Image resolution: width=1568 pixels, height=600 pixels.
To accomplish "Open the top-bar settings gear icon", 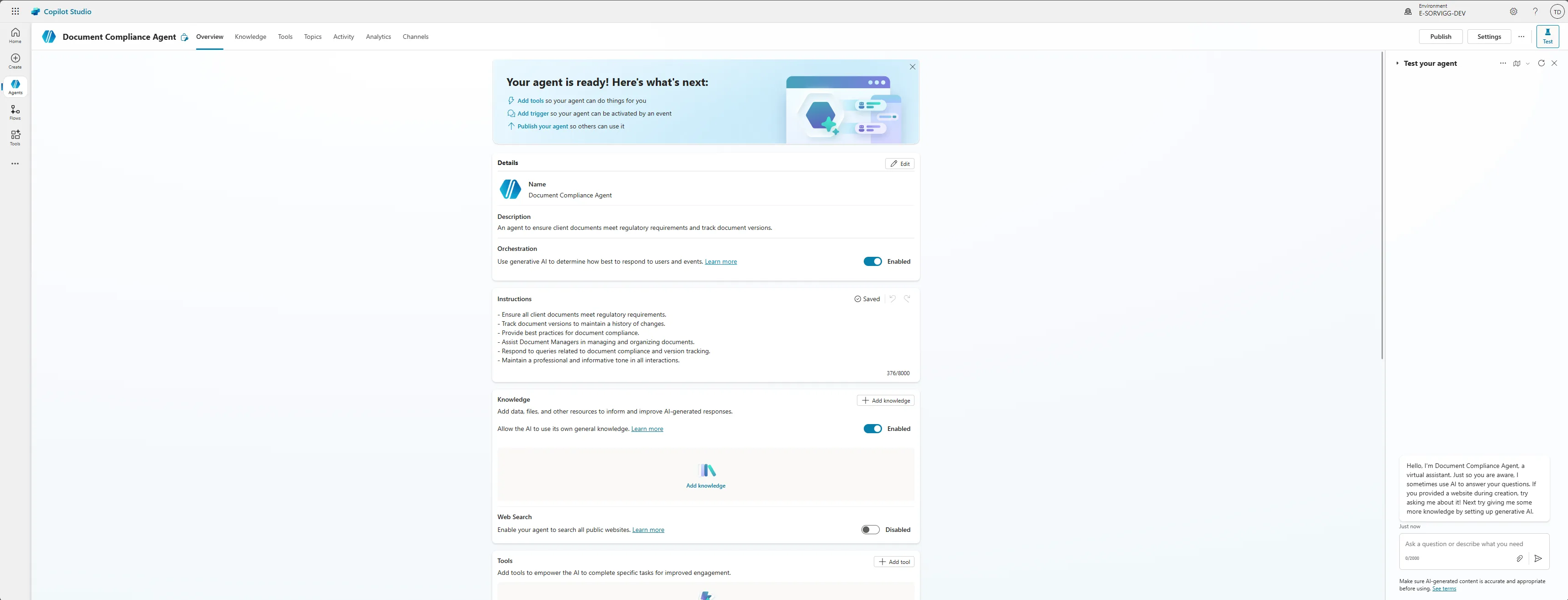I will point(1514,11).
